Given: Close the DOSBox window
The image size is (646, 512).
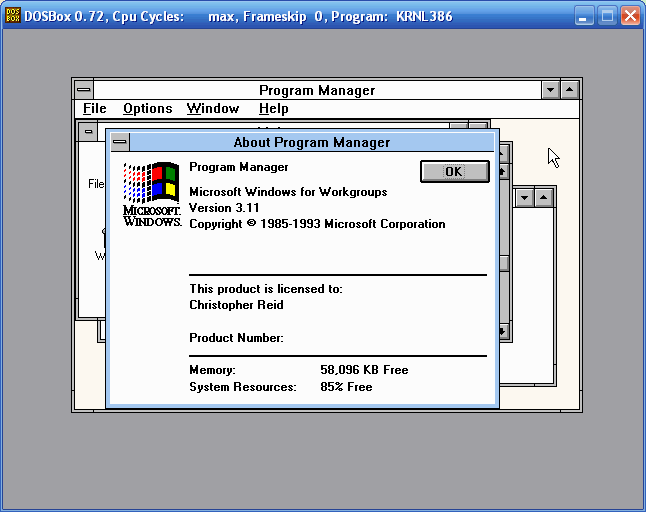Looking at the screenshot, I should click(630, 16).
